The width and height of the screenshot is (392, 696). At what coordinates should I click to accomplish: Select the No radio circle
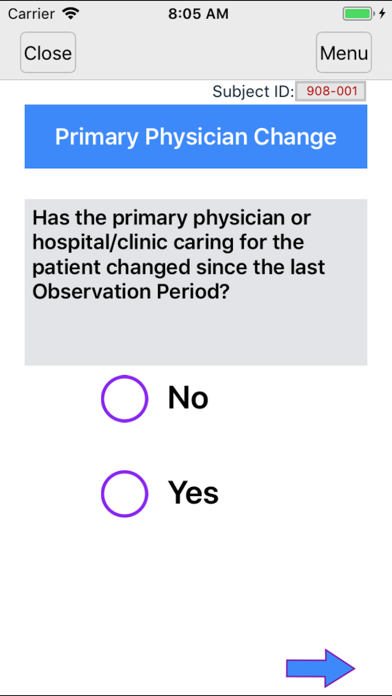[124, 398]
